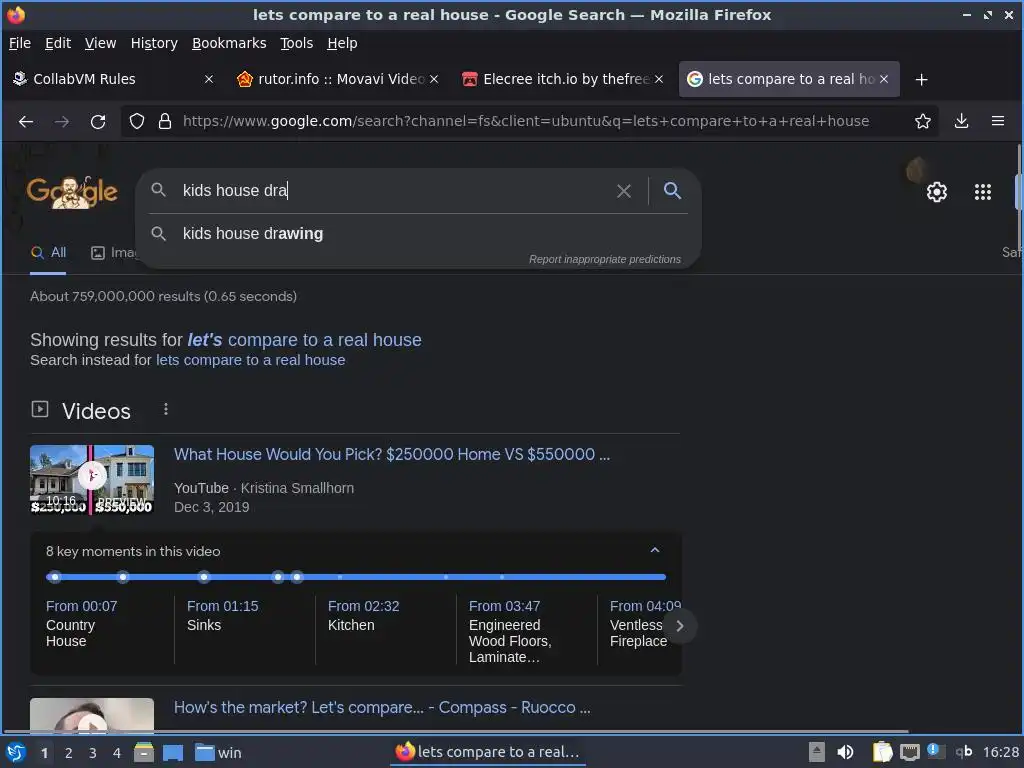Click third marker on key moments timeline
The height and width of the screenshot is (768, 1024).
point(204,577)
